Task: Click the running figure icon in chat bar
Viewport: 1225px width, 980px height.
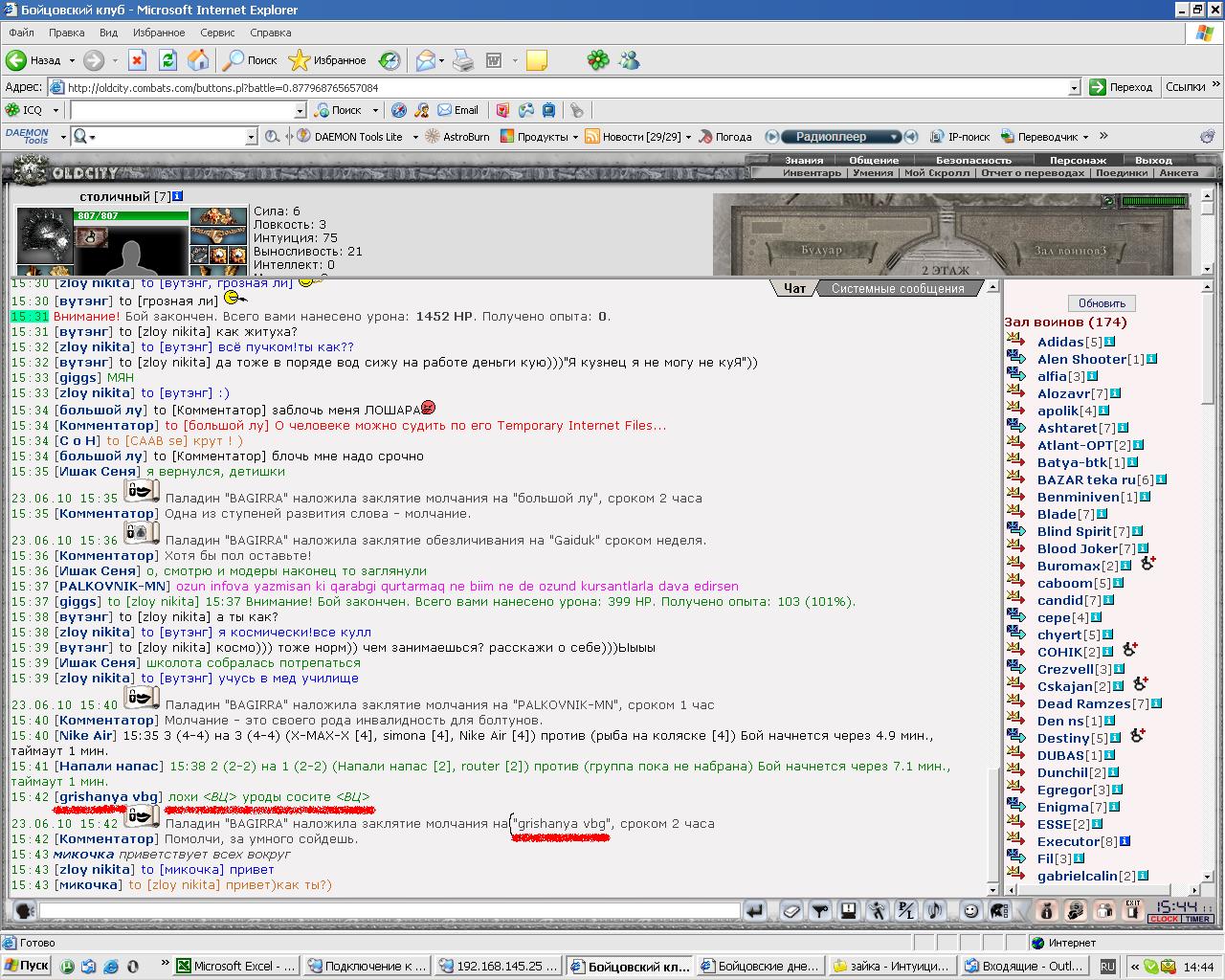Action: [878, 911]
